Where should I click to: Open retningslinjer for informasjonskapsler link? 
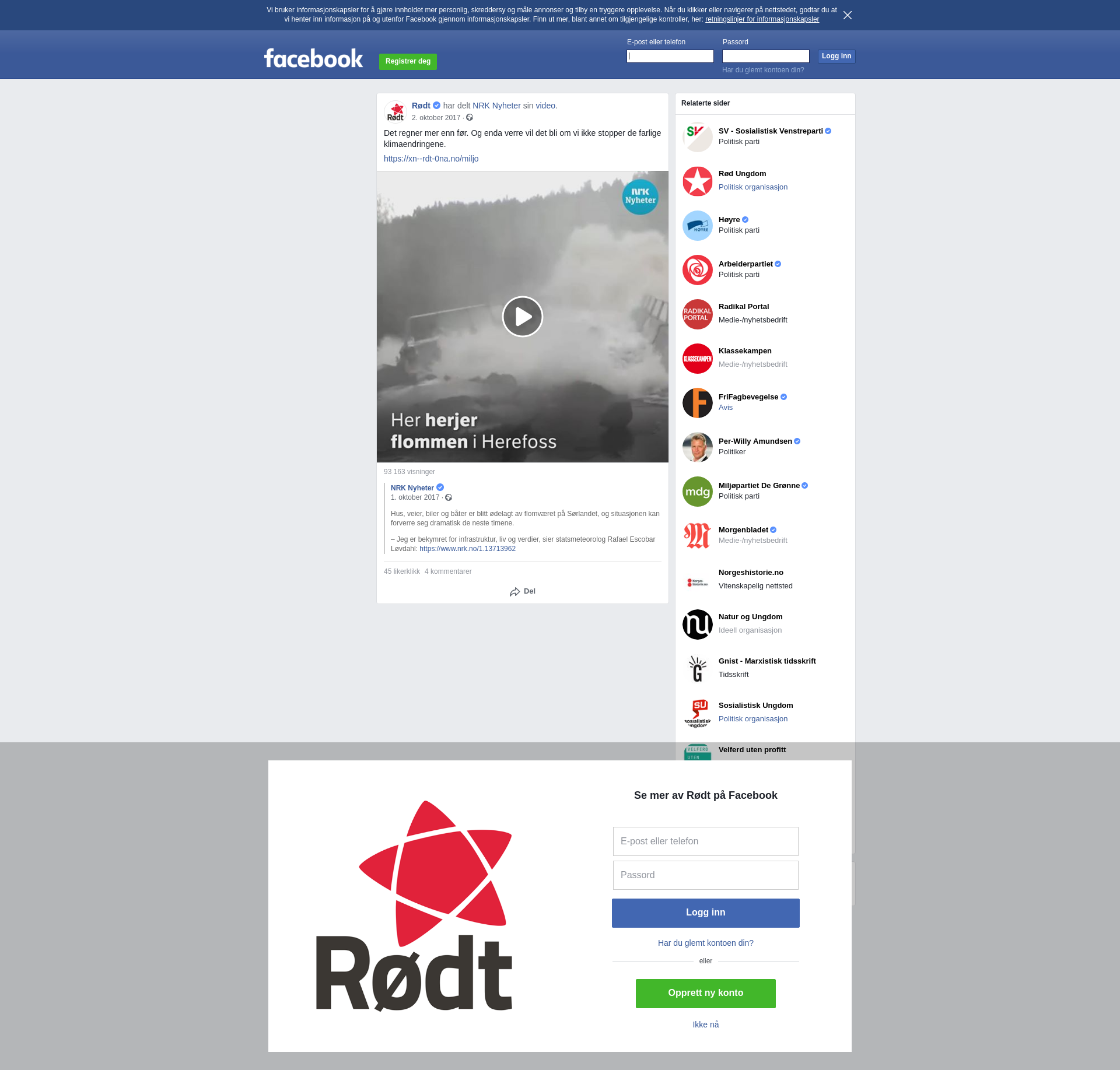(762, 19)
